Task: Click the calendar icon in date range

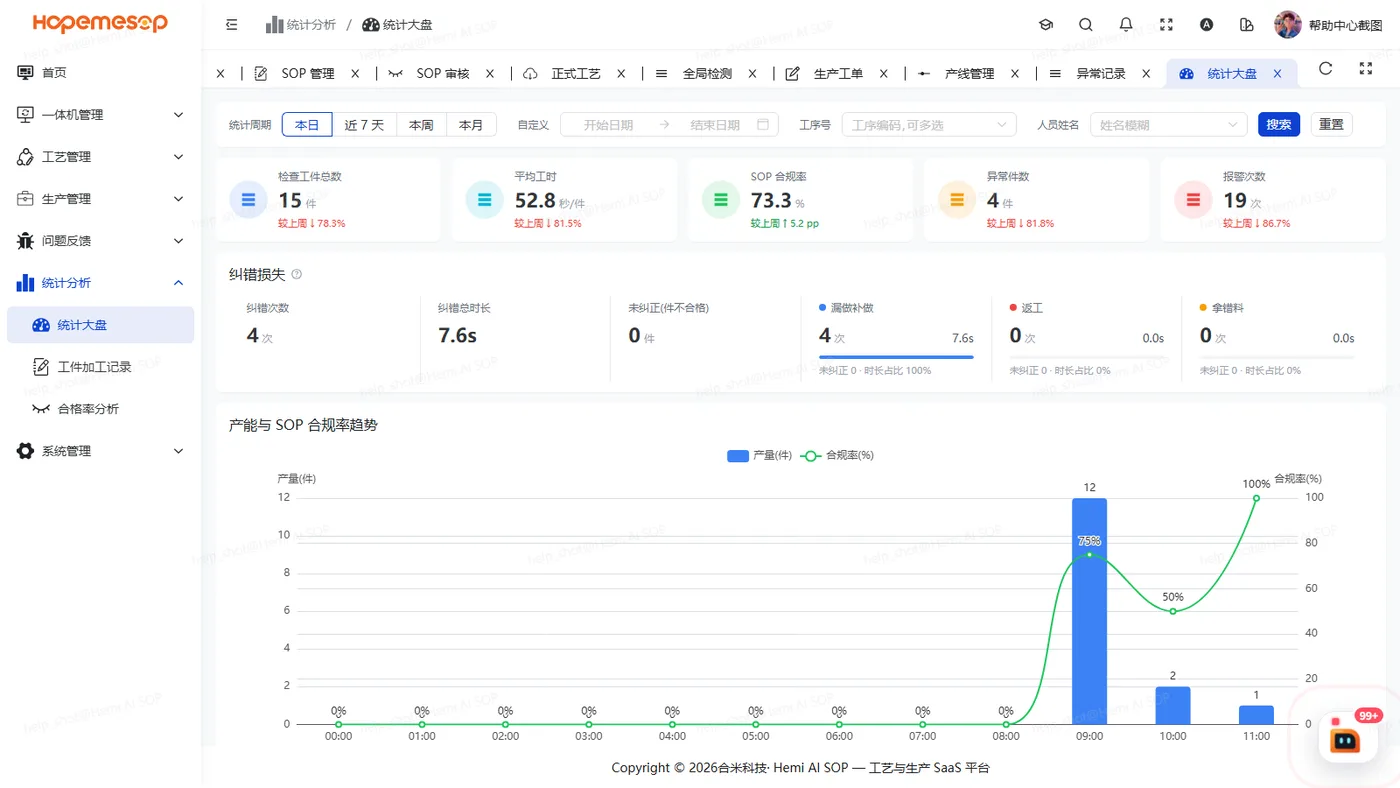Action: 763,125
